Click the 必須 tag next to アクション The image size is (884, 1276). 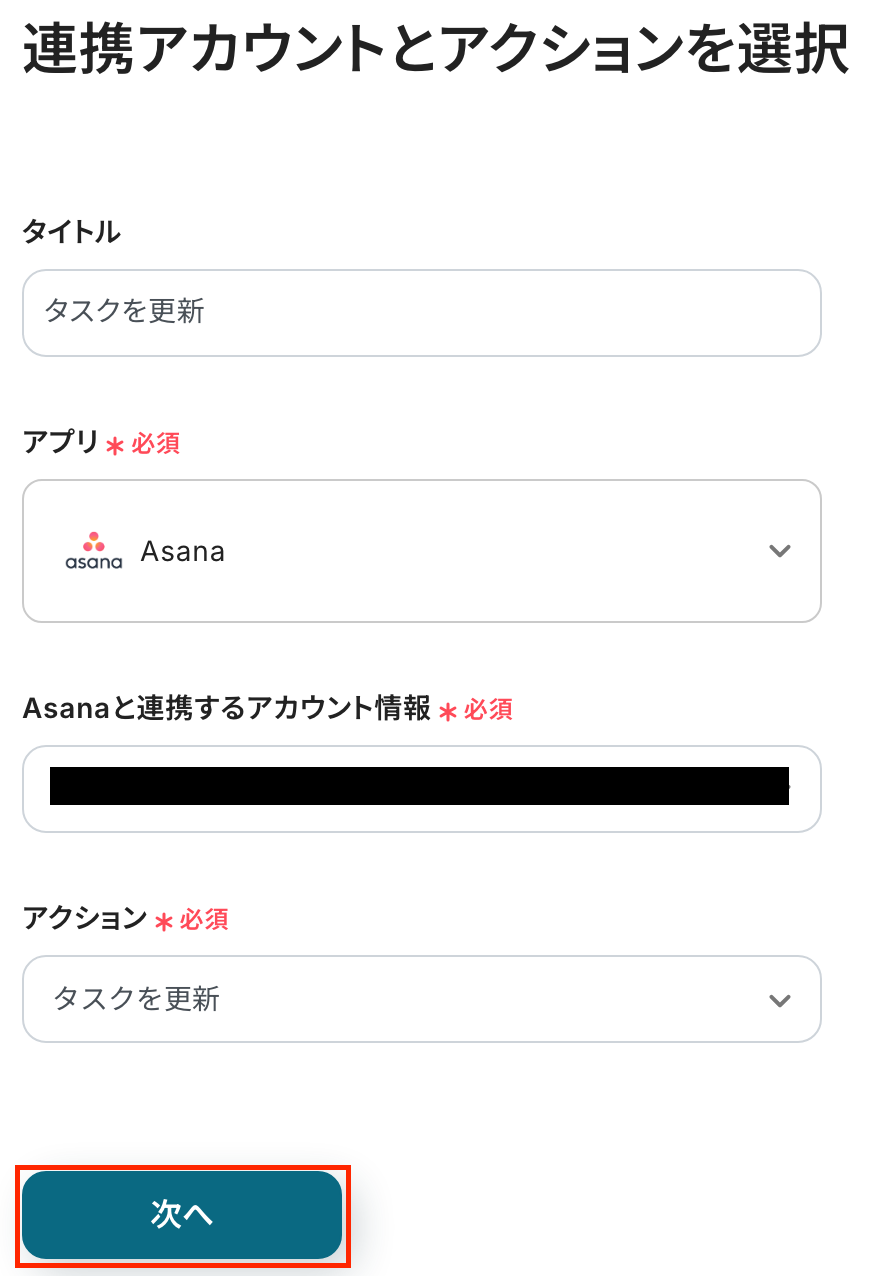[x=205, y=920]
